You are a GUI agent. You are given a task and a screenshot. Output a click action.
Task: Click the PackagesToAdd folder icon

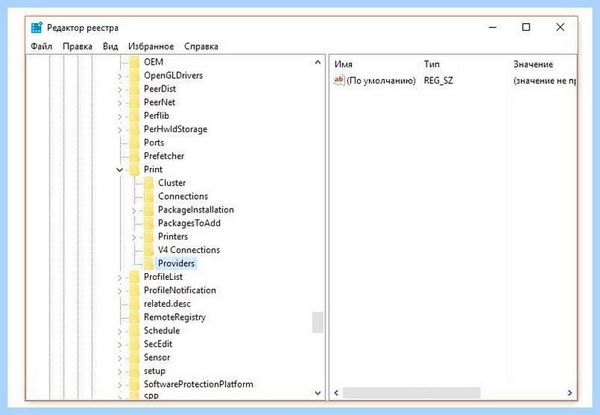[149, 223]
